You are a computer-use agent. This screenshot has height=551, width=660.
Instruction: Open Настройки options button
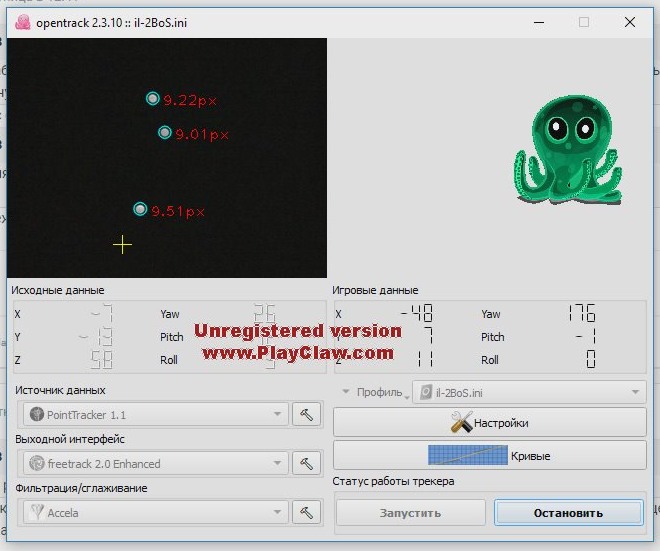(490, 422)
